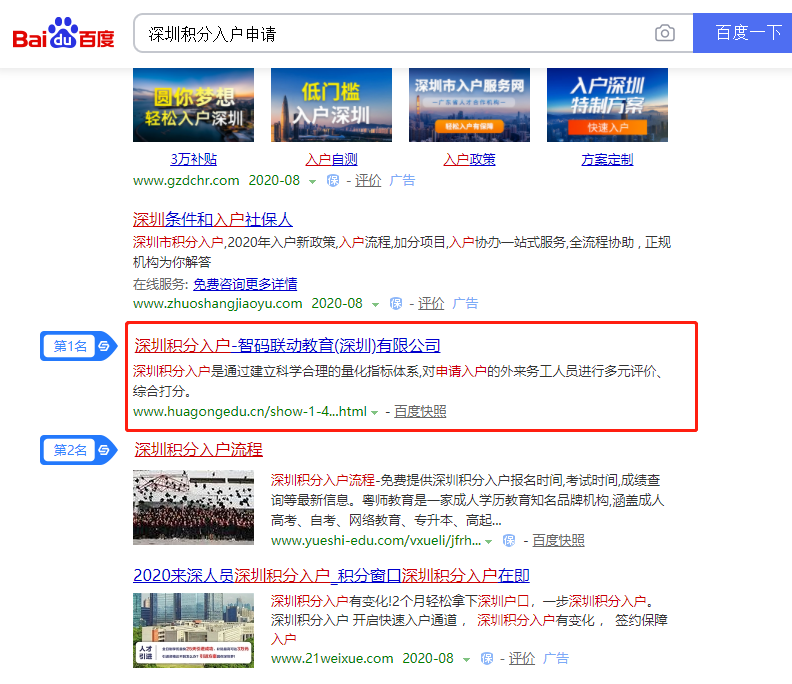Click the 保 badge beside zhuoshangjiaoyu.com
Image resolution: width=792 pixels, height=684 pixels.
click(x=396, y=303)
